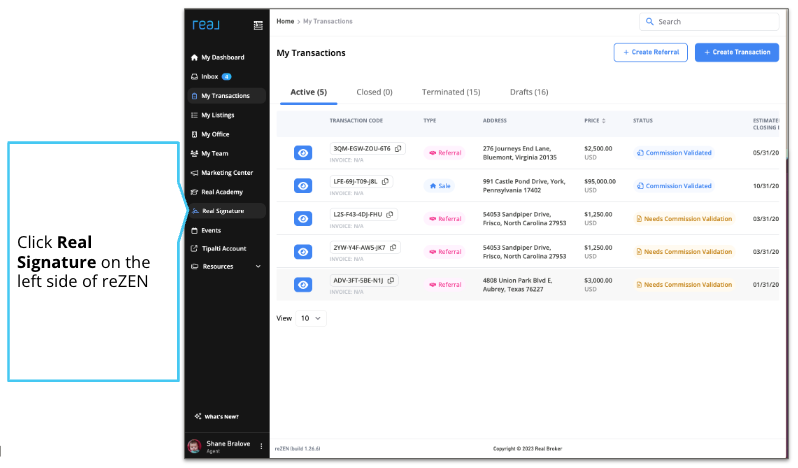Open user options dots beside Shane Bralove
Viewport: 798px width, 468px height.
point(261,446)
